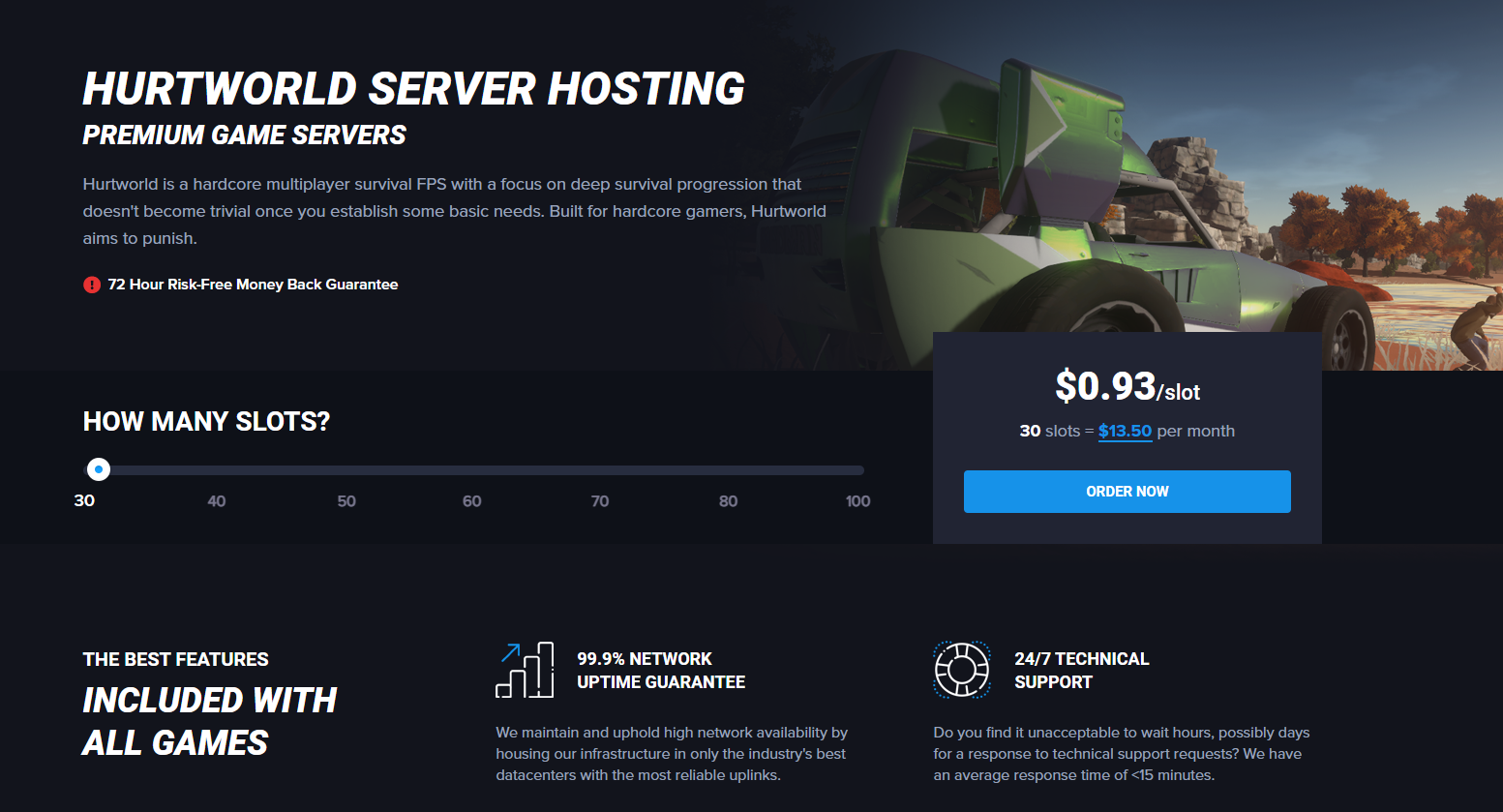
Task: Set slider to the 40 slots mark
Action: click(x=217, y=501)
